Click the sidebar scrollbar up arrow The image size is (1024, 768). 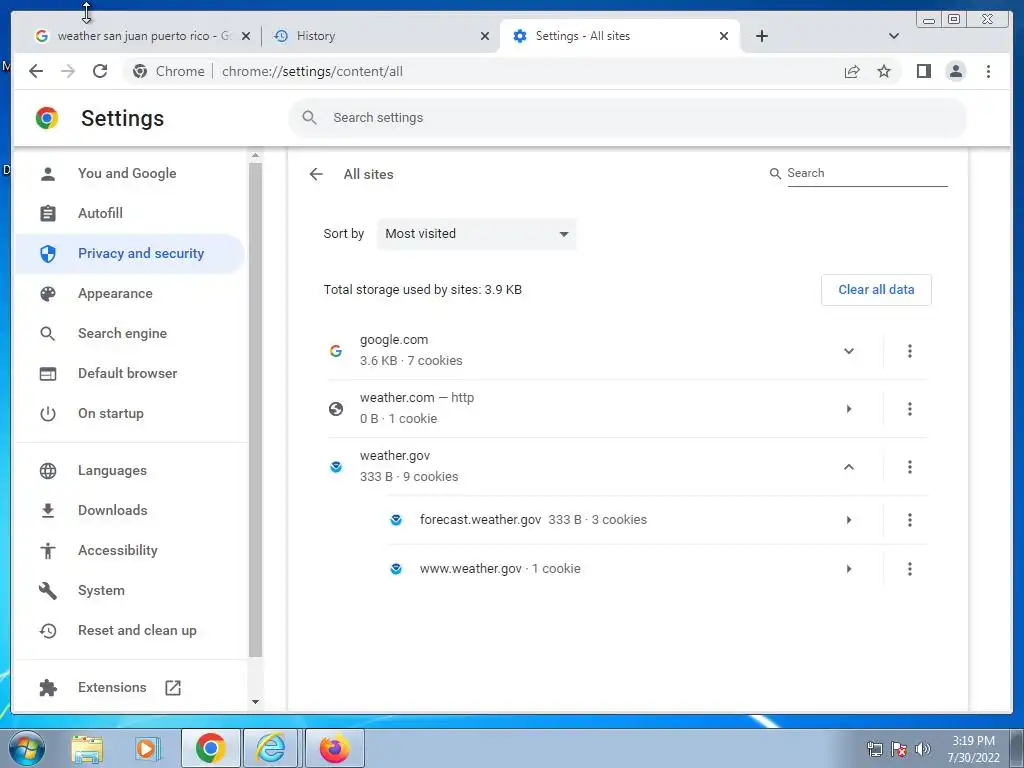tap(255, 155)
